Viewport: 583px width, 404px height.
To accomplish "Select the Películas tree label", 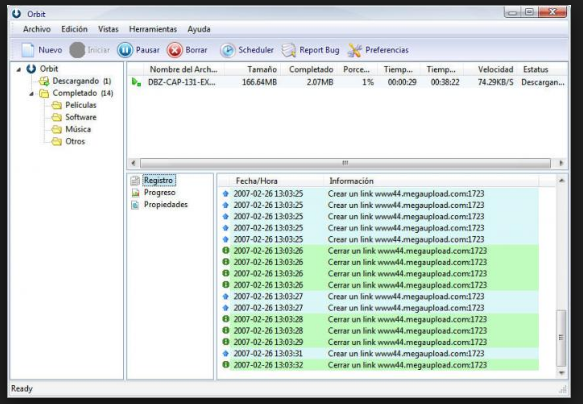I will 81,105.
